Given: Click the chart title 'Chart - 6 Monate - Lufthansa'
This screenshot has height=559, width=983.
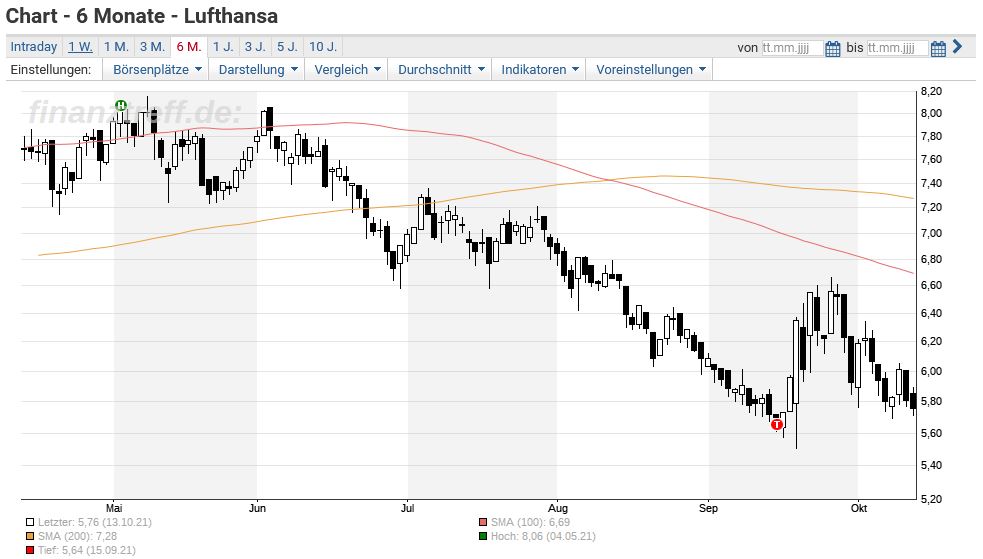Looking at the screenshot, I should tap(142, 16).
